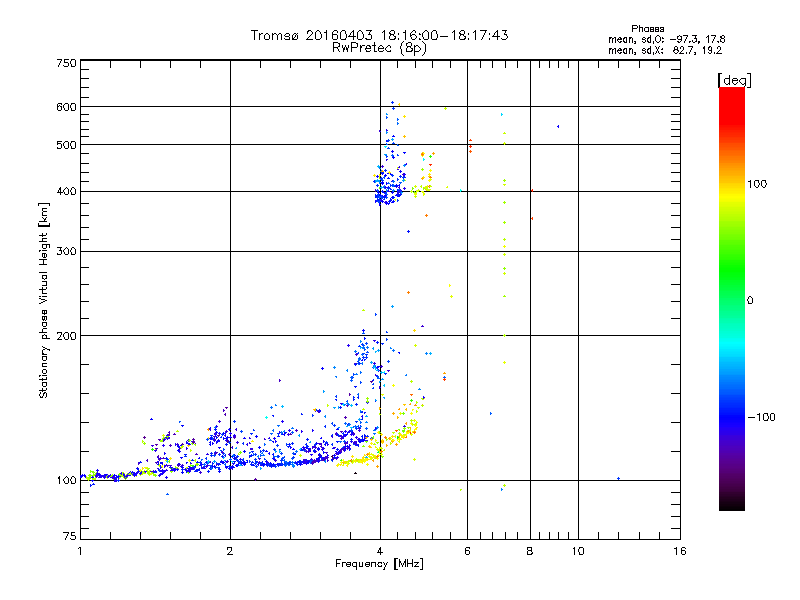Click the "300" y-axis tick label
Screen dimensions: 800x600
(x=66, y=252)
